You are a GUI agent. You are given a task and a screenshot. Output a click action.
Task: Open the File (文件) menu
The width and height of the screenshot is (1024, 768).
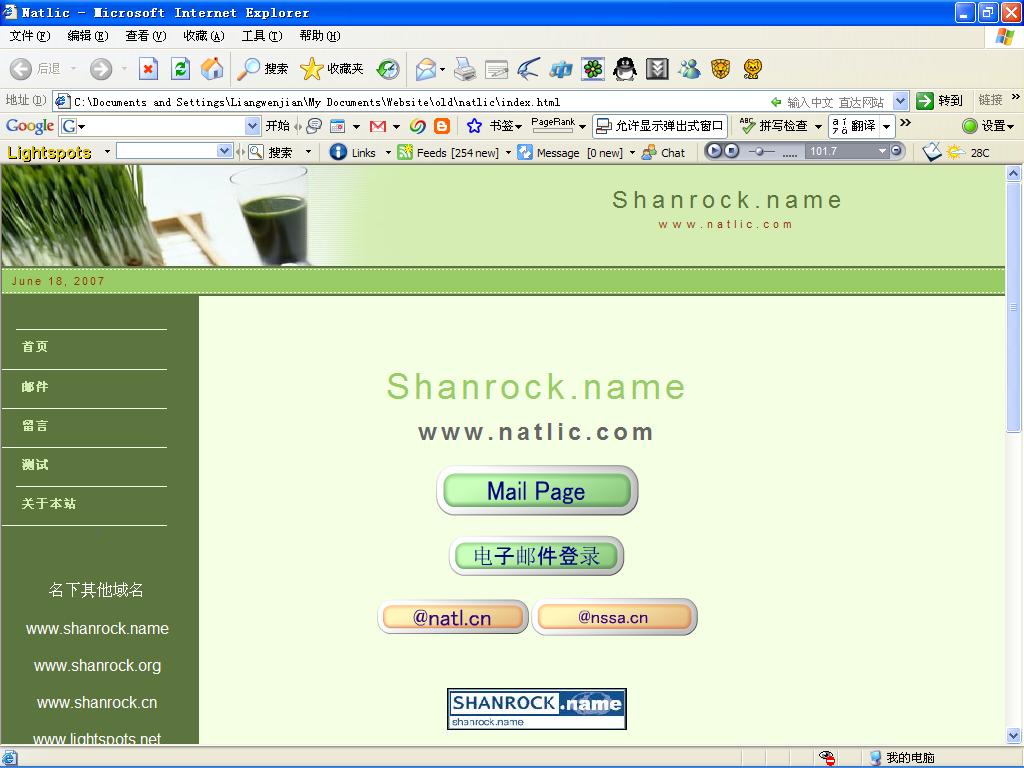(29, 36)
